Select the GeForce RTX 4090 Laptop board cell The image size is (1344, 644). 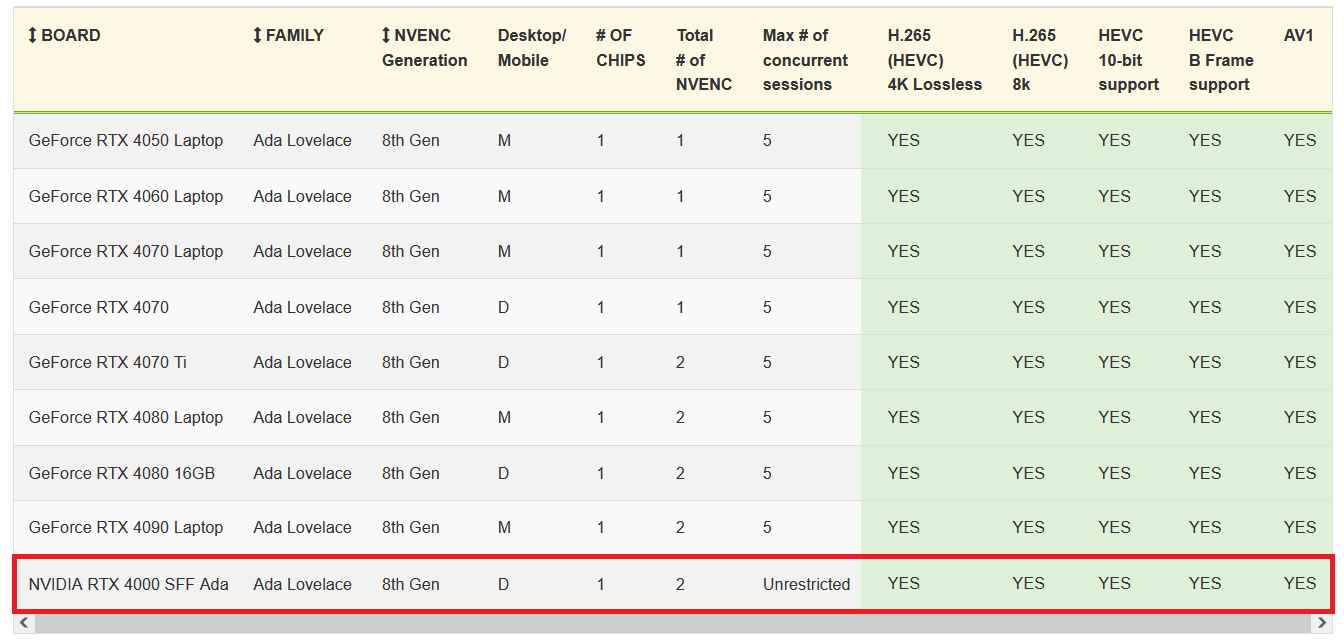(x=126, y=528)
